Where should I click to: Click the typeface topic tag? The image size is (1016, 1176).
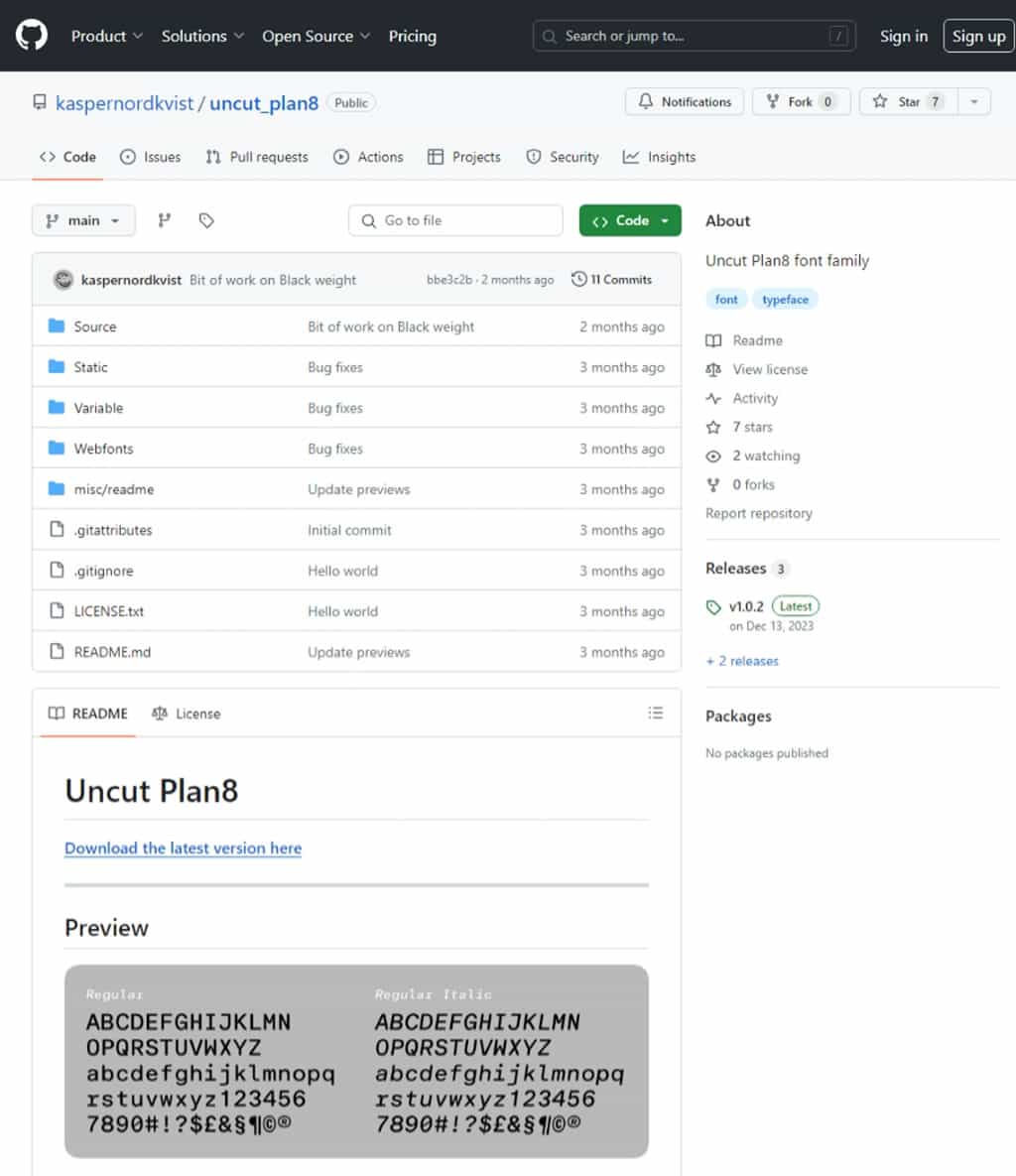(x=785, y=300)
